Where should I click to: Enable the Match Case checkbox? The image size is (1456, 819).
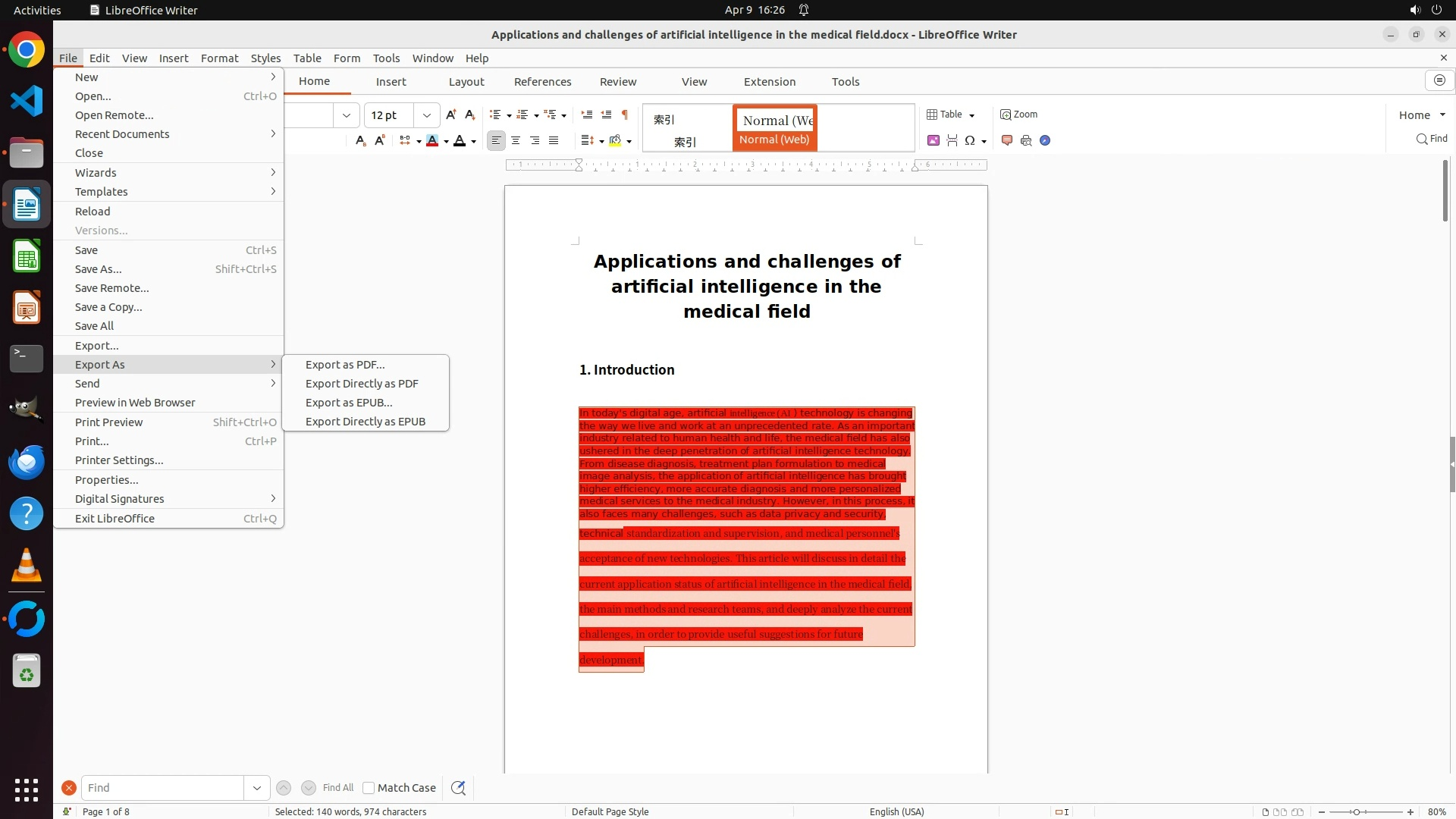coord(369,788)
